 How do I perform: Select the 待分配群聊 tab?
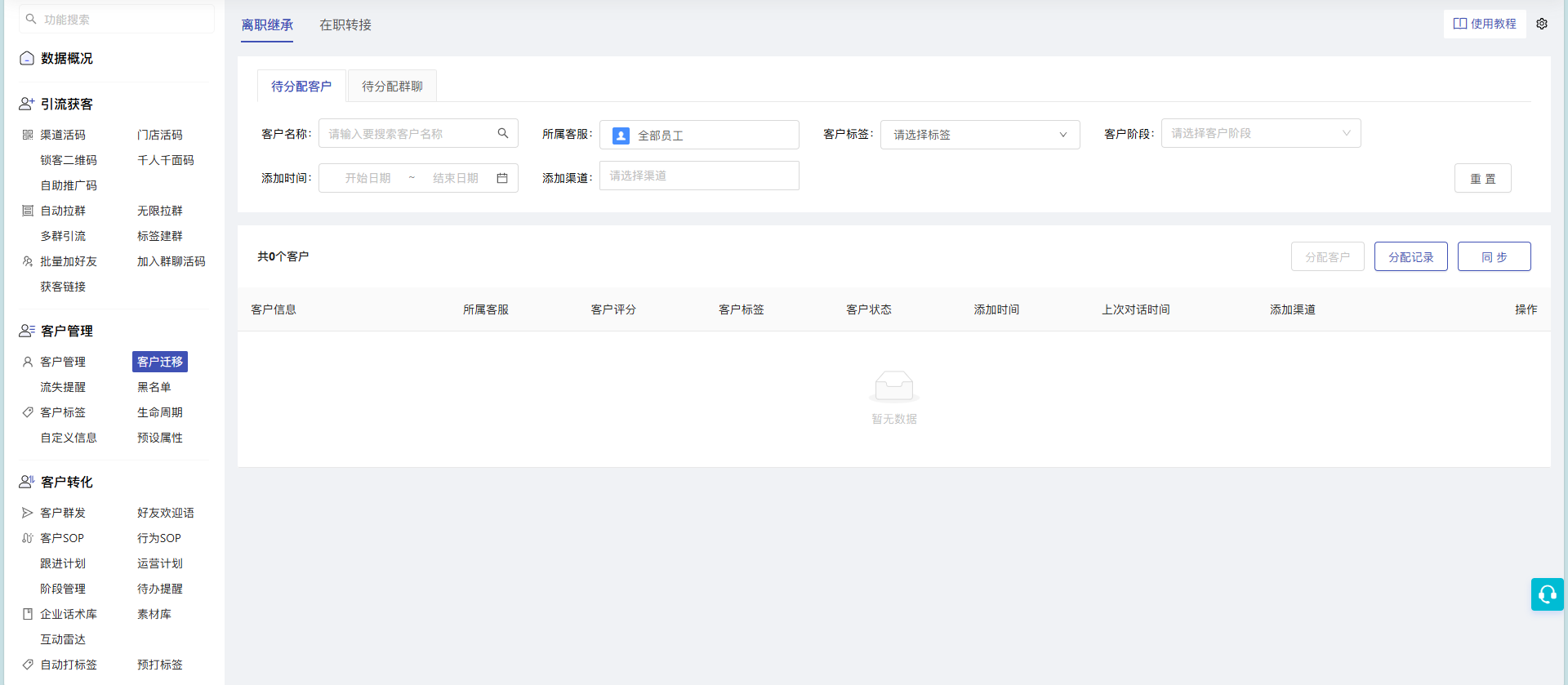[392, 86]
